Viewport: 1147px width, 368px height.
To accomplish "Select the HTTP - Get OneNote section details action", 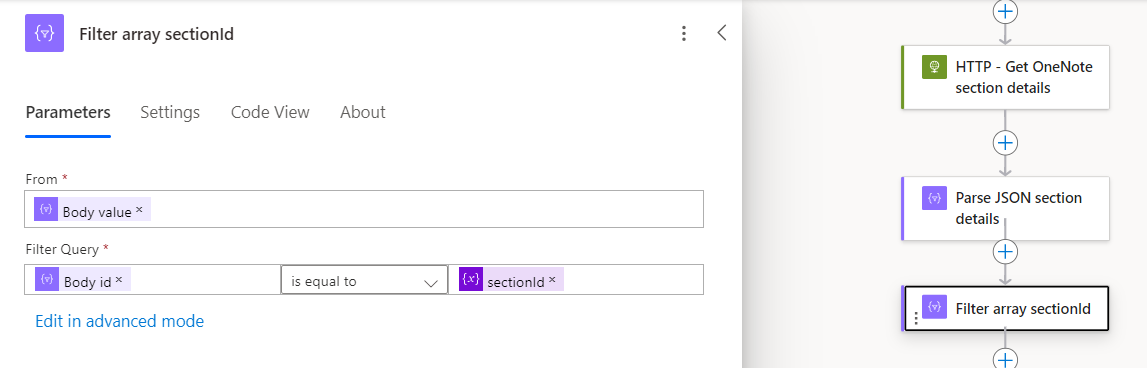I will click(1005, 78).
